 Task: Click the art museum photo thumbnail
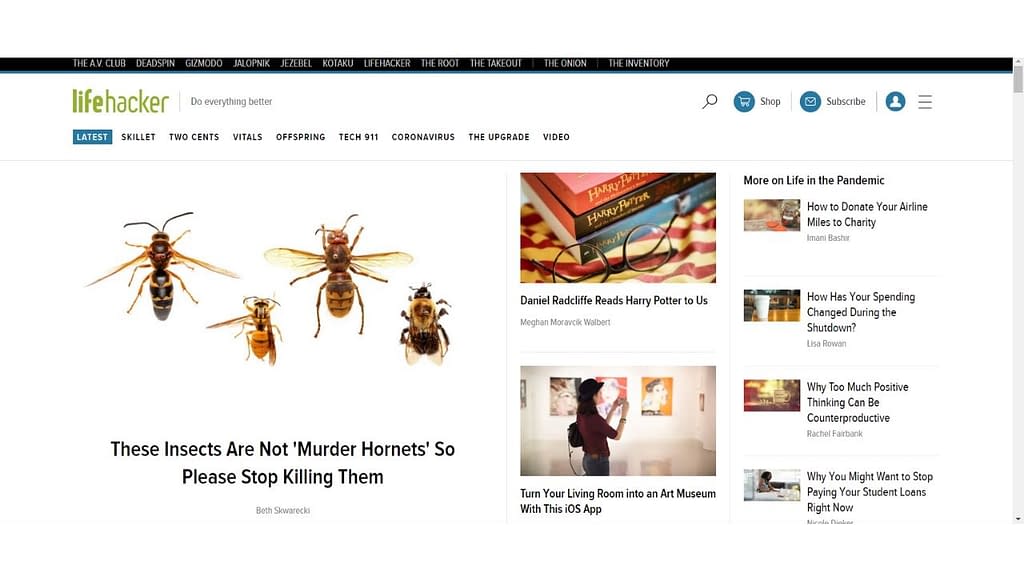point(618,421)
